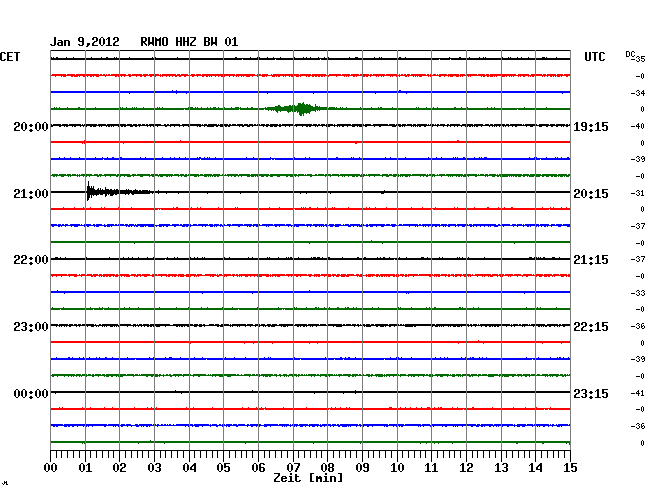Click the Zeit [min] axis title
The image size is (650, 494).
coord(308,478)
